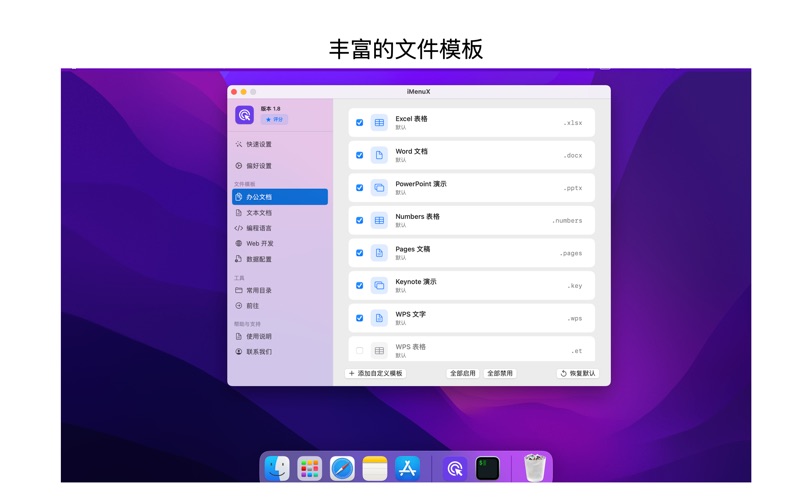Open App Store from the Dock
Viewport: 800px width, 500px height.
[407, 468]
